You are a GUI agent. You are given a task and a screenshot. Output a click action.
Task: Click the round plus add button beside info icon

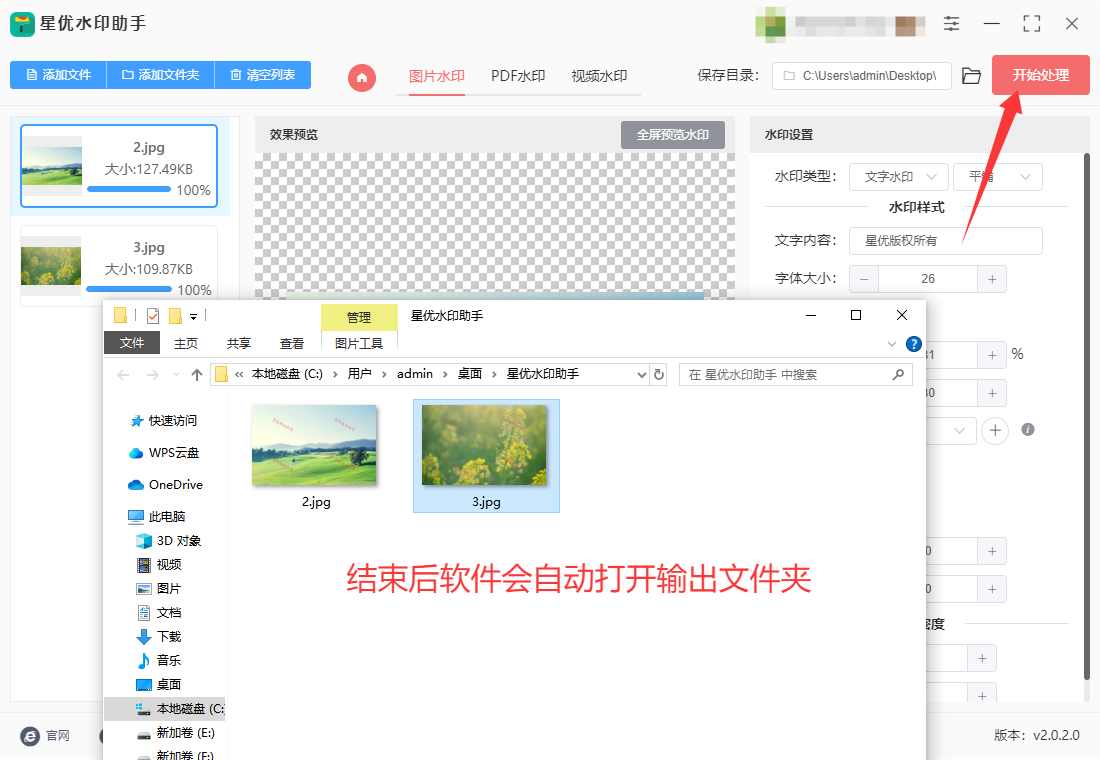995,430
